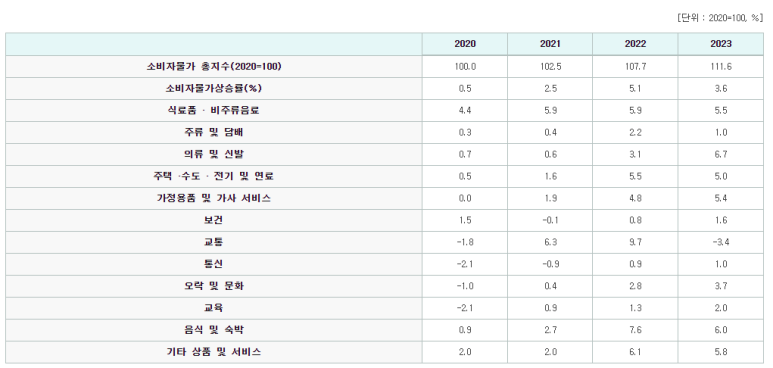Click 음식 및 숙박 value 7.6 for 2022
The height and width of the screenshot is (368, 773).
click(635, 330)
